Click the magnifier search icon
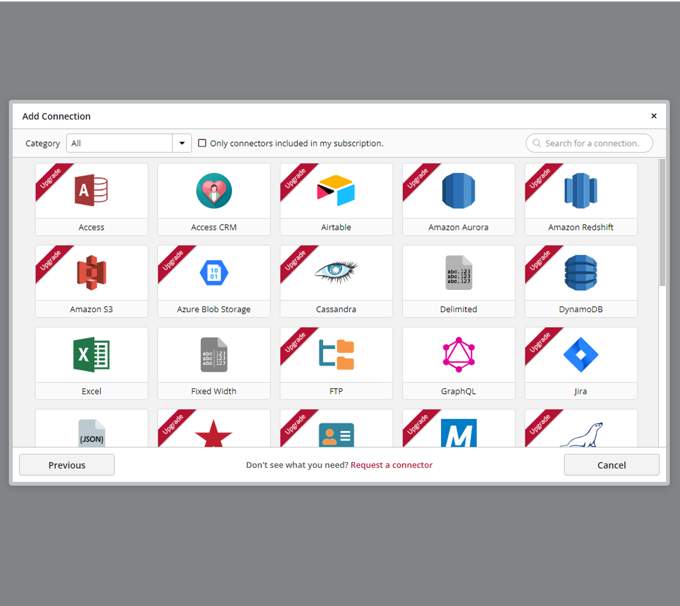Viewport: 680px width, 606px height. click(536, 143)
